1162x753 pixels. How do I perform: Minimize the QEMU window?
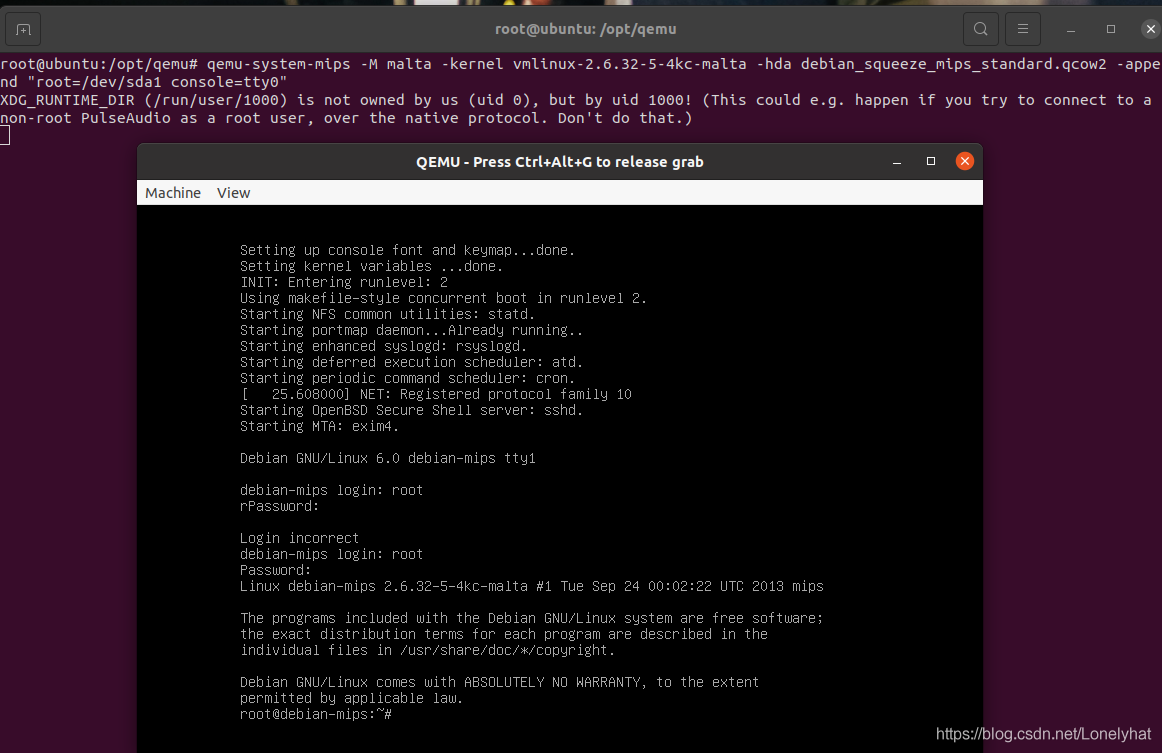coord(897,162)
